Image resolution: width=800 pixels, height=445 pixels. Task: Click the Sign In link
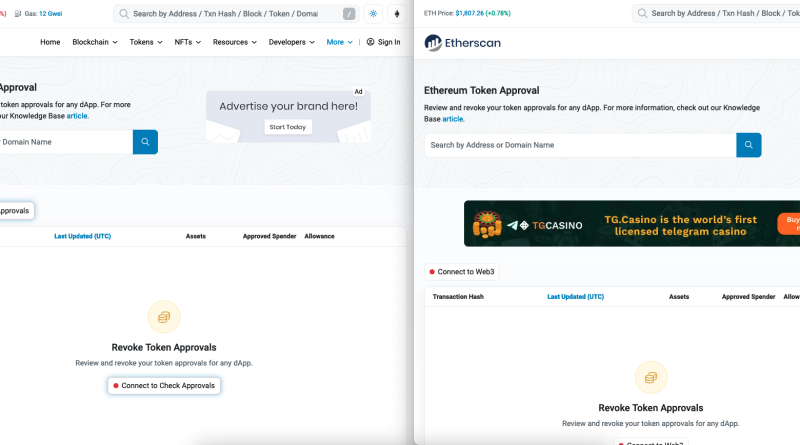[x=384, y=42]
